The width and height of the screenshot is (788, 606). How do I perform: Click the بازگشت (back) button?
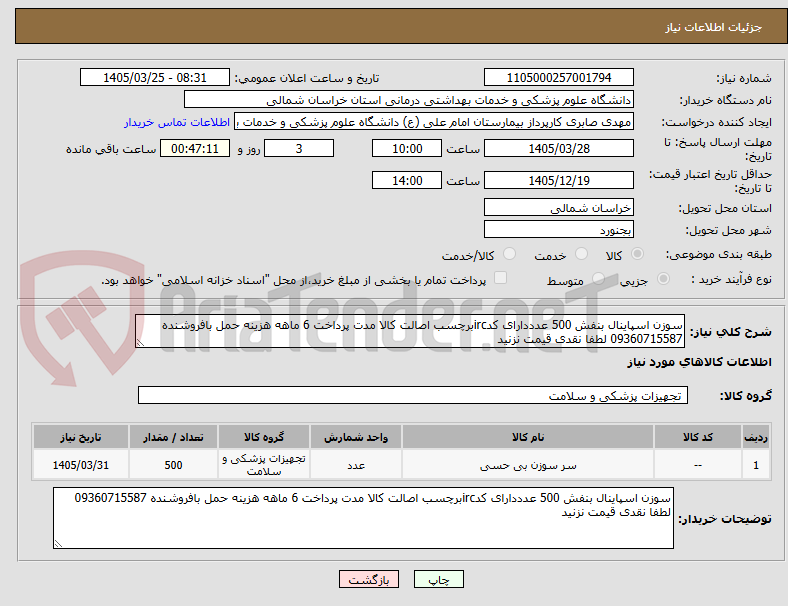[369, 579]
